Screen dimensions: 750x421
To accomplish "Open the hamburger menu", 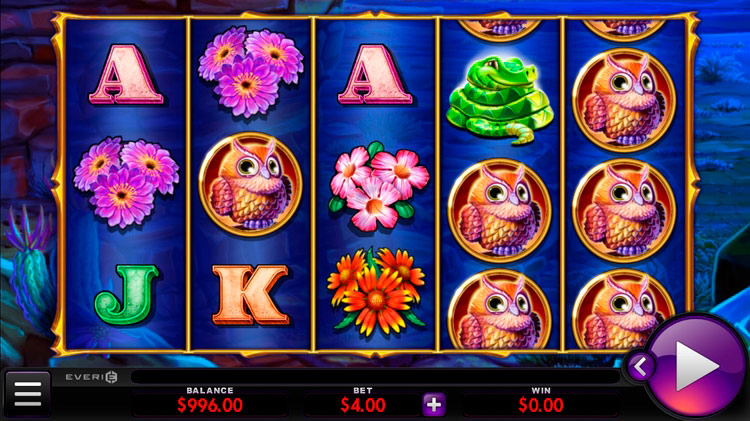I will tap(28, 393).
